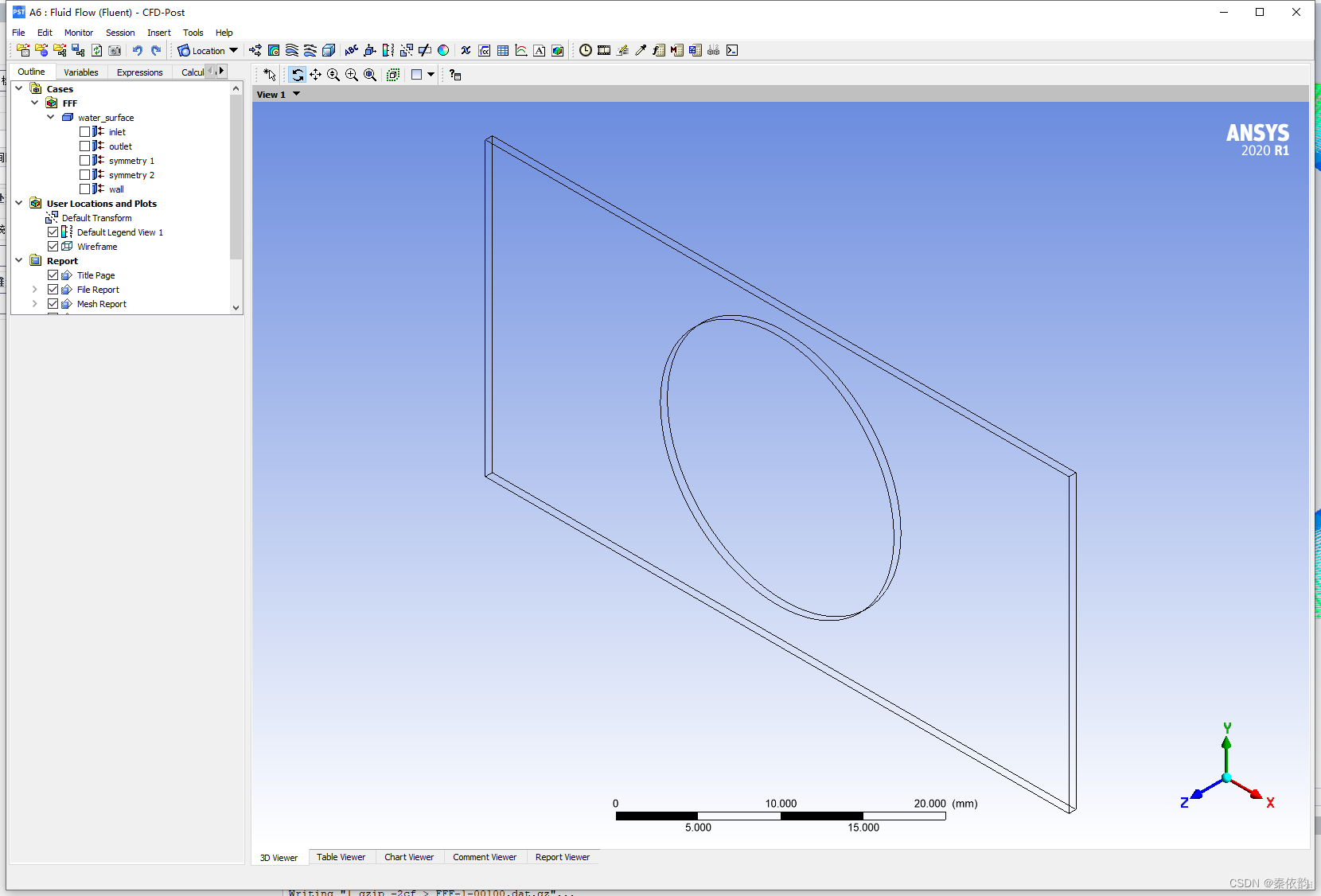Collapse the Report tree node
Image resolution: width=1321 pixels, height=896 pixels.
click(19, 260)
